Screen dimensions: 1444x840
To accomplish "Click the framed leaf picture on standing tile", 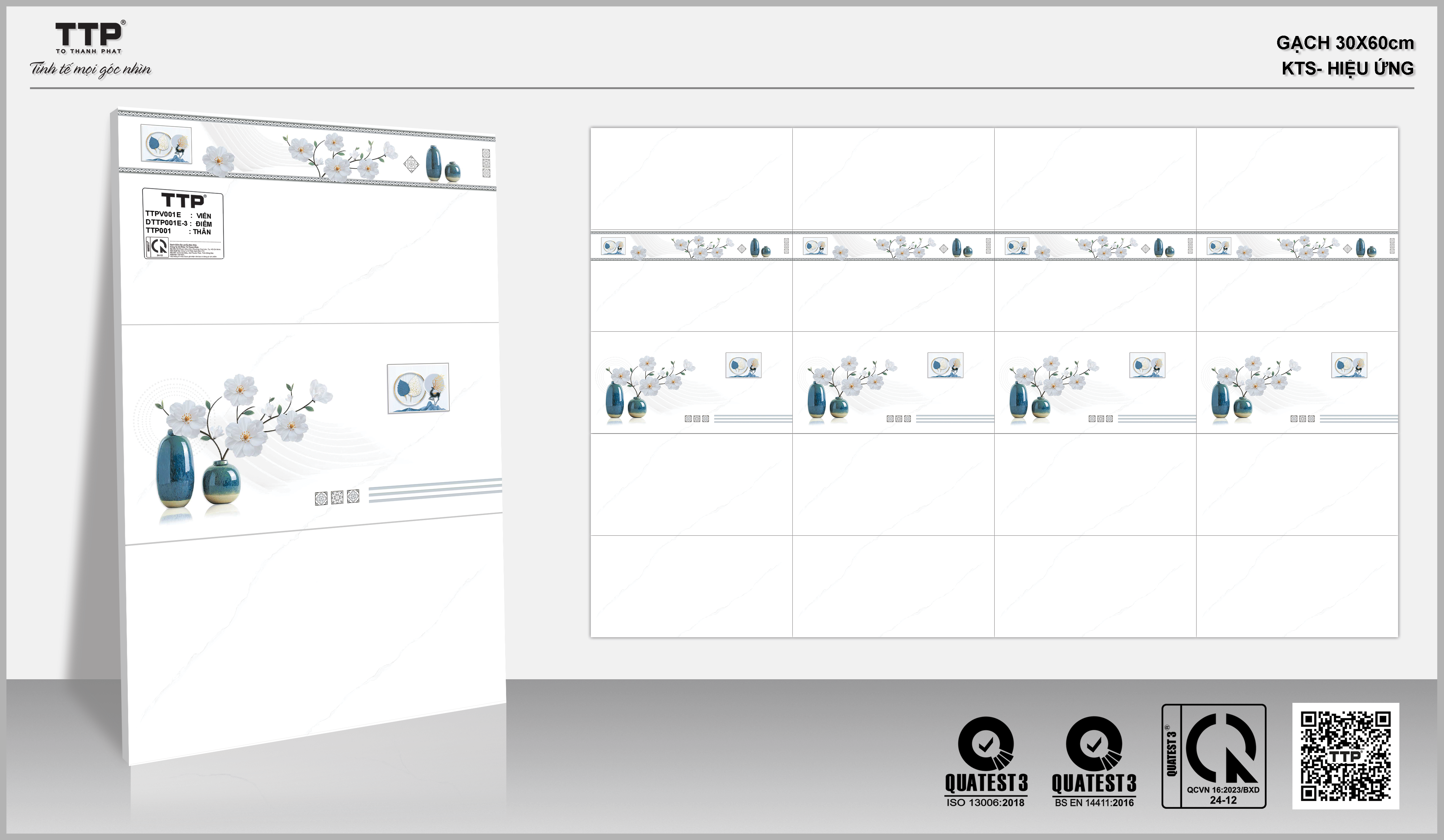I will coord(418,388).
